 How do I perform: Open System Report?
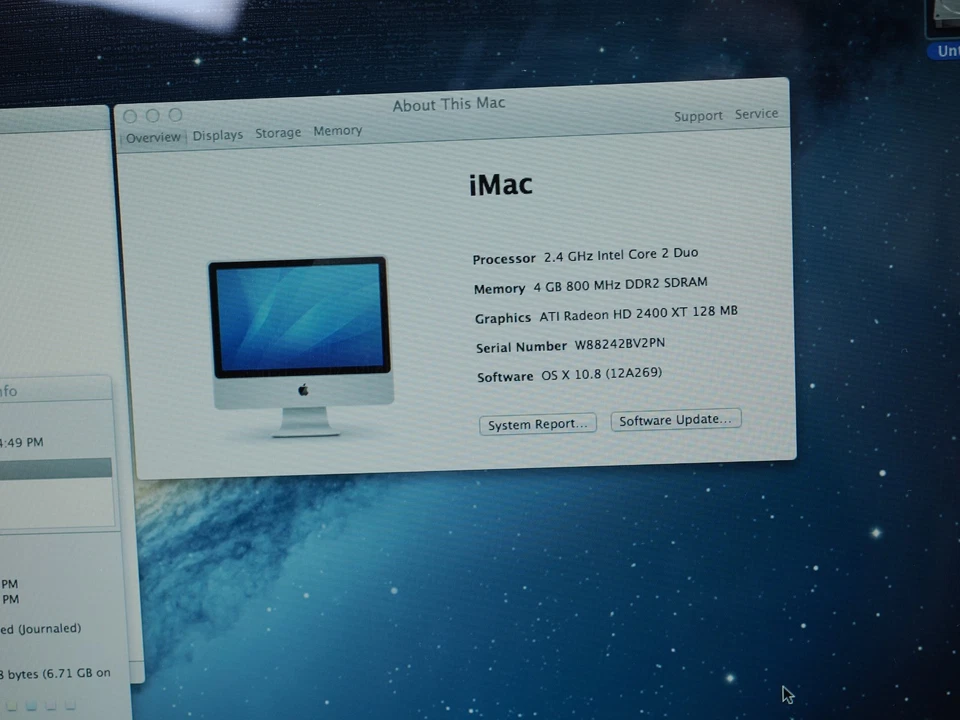point(537,423)
